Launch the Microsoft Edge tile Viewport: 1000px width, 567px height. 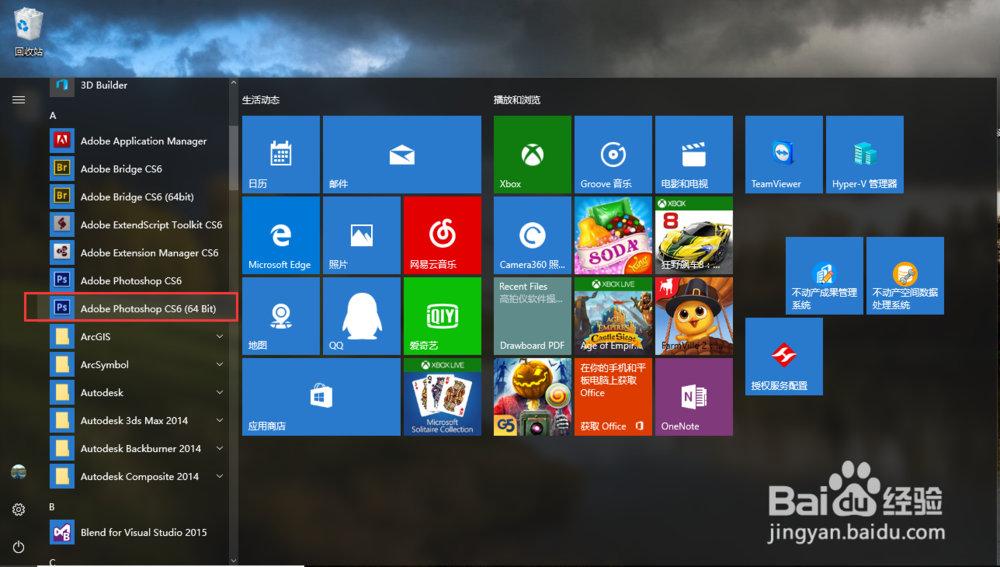[x=281, y=235]
